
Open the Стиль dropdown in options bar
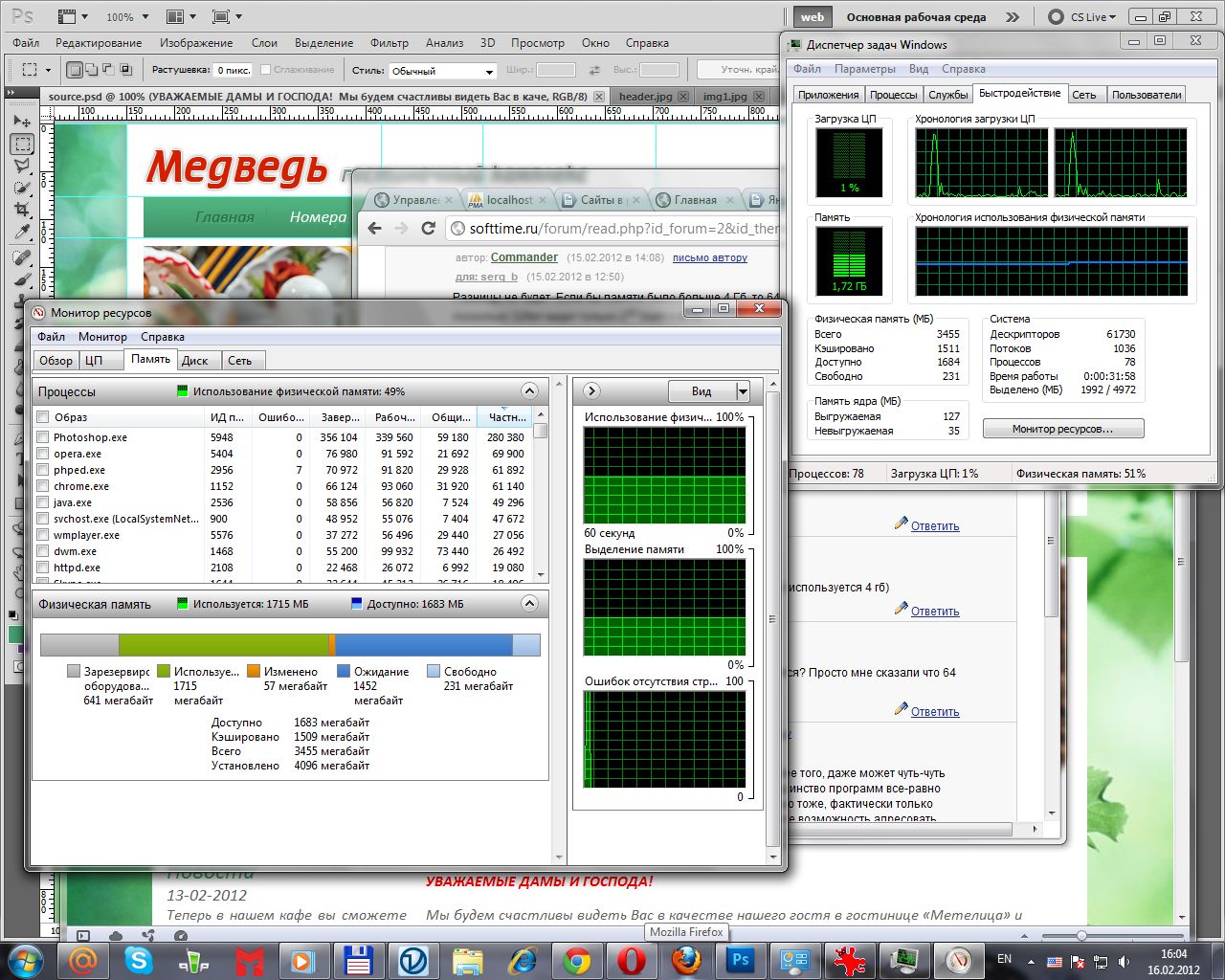coord(442,71)
